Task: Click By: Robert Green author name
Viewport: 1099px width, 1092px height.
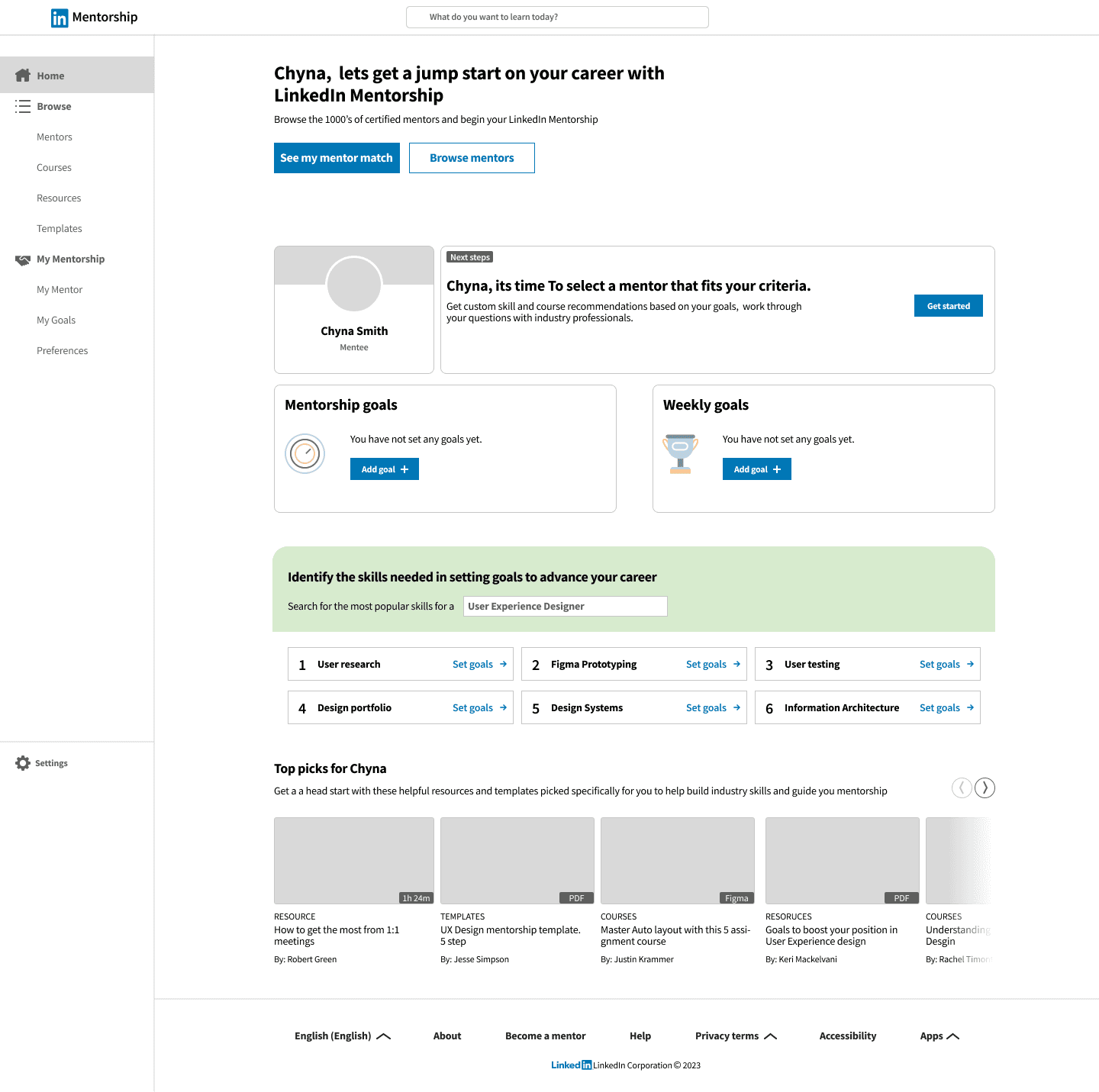Action: point(305,959)
